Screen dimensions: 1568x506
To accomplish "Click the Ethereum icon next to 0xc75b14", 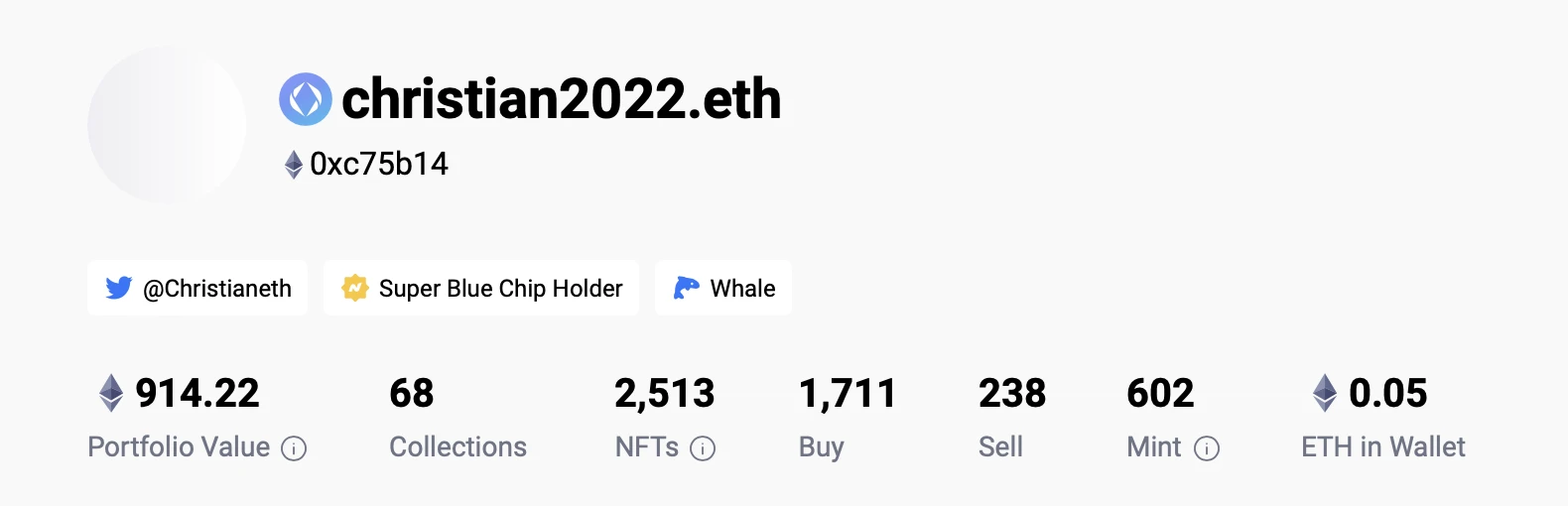I will coord(294,164).
